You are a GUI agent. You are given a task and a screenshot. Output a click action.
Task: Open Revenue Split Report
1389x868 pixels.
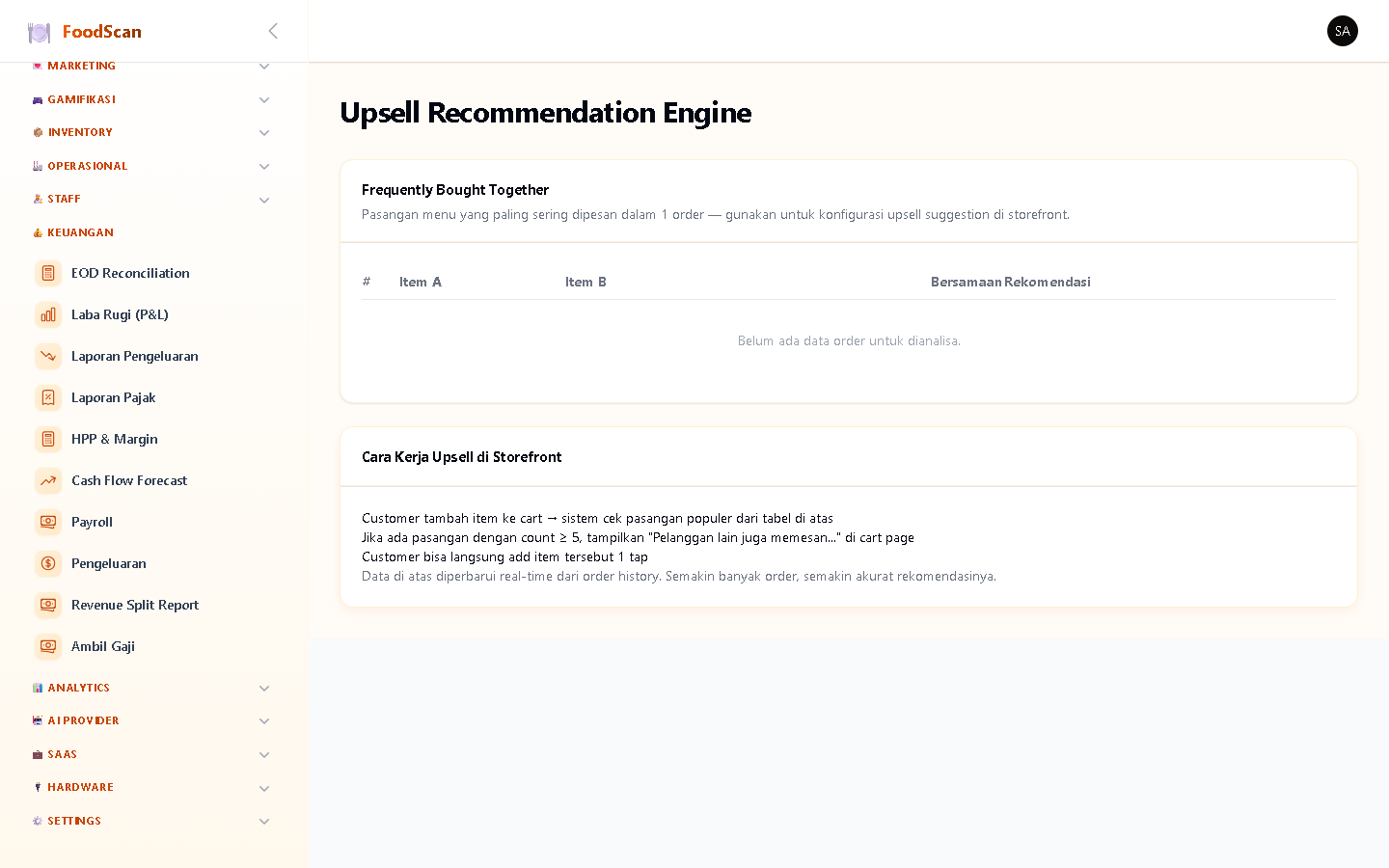(154, 605)
